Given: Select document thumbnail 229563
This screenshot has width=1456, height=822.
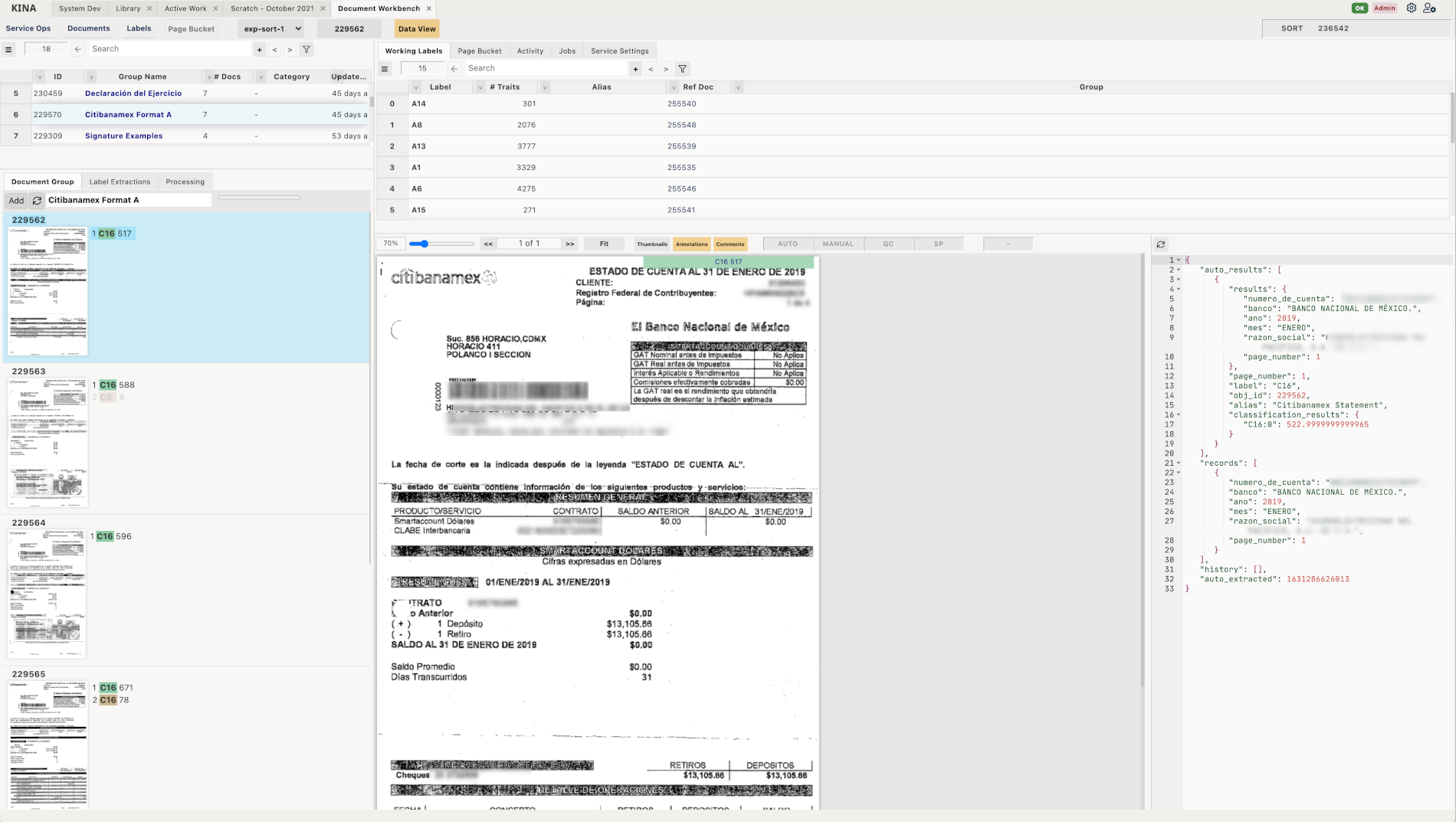Looking at the screenshot, I should 48,442.
